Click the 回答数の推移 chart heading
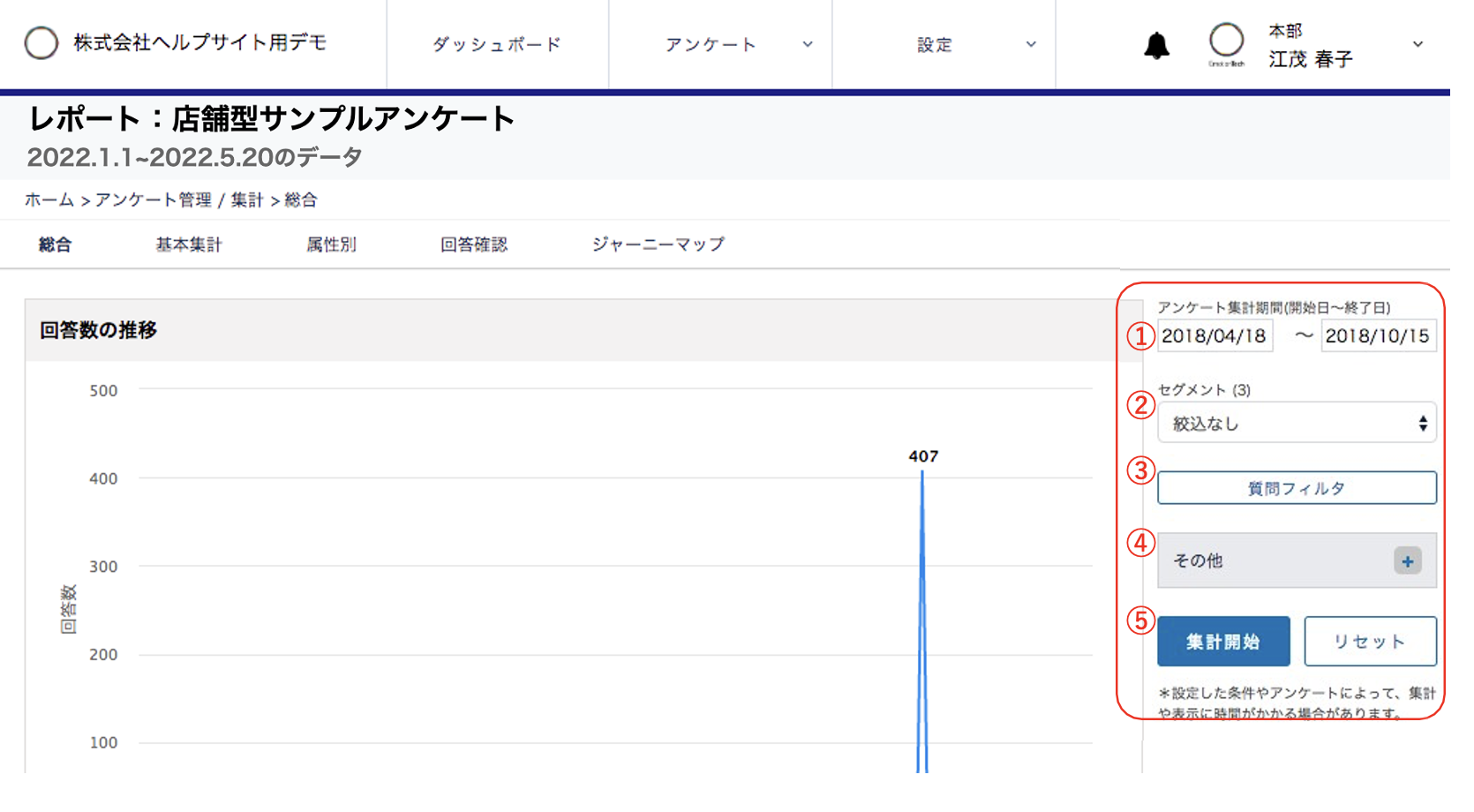The width and height of the screenshot is (1474, 812). [x=99, y=330]
